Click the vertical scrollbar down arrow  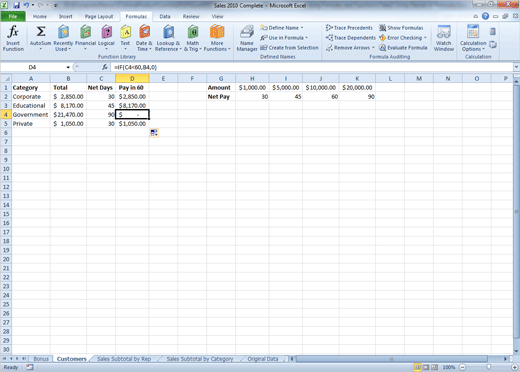(516, 351)
